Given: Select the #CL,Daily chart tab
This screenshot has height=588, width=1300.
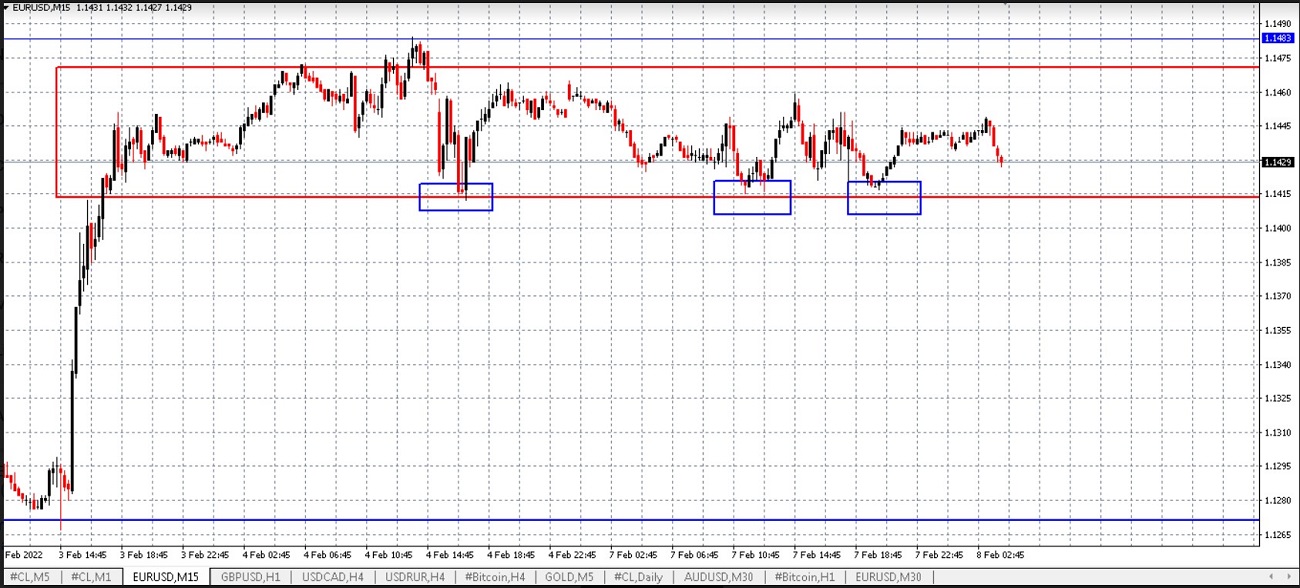Looking at the screenshot, I should click(x=638, y=577).
